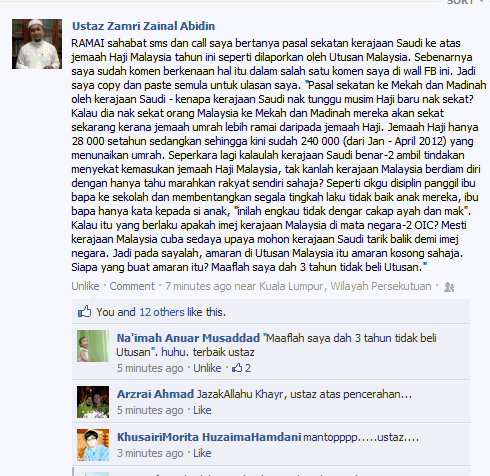
Task: Open KhusairiMorita HuzaimaHamdani's avatar
Action: pyautogui.click(x=93, y=445)
